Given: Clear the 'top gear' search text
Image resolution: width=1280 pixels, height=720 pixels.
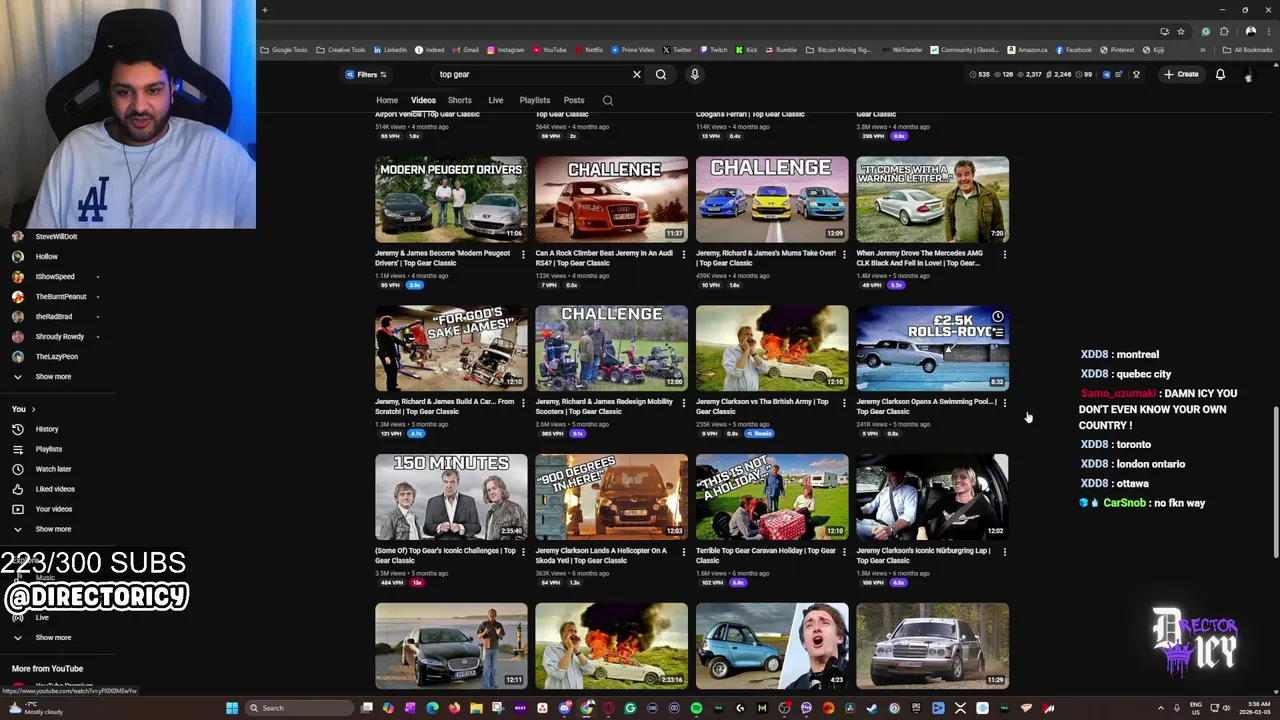Looking at the screenshot, I should (x=636, y=74).
